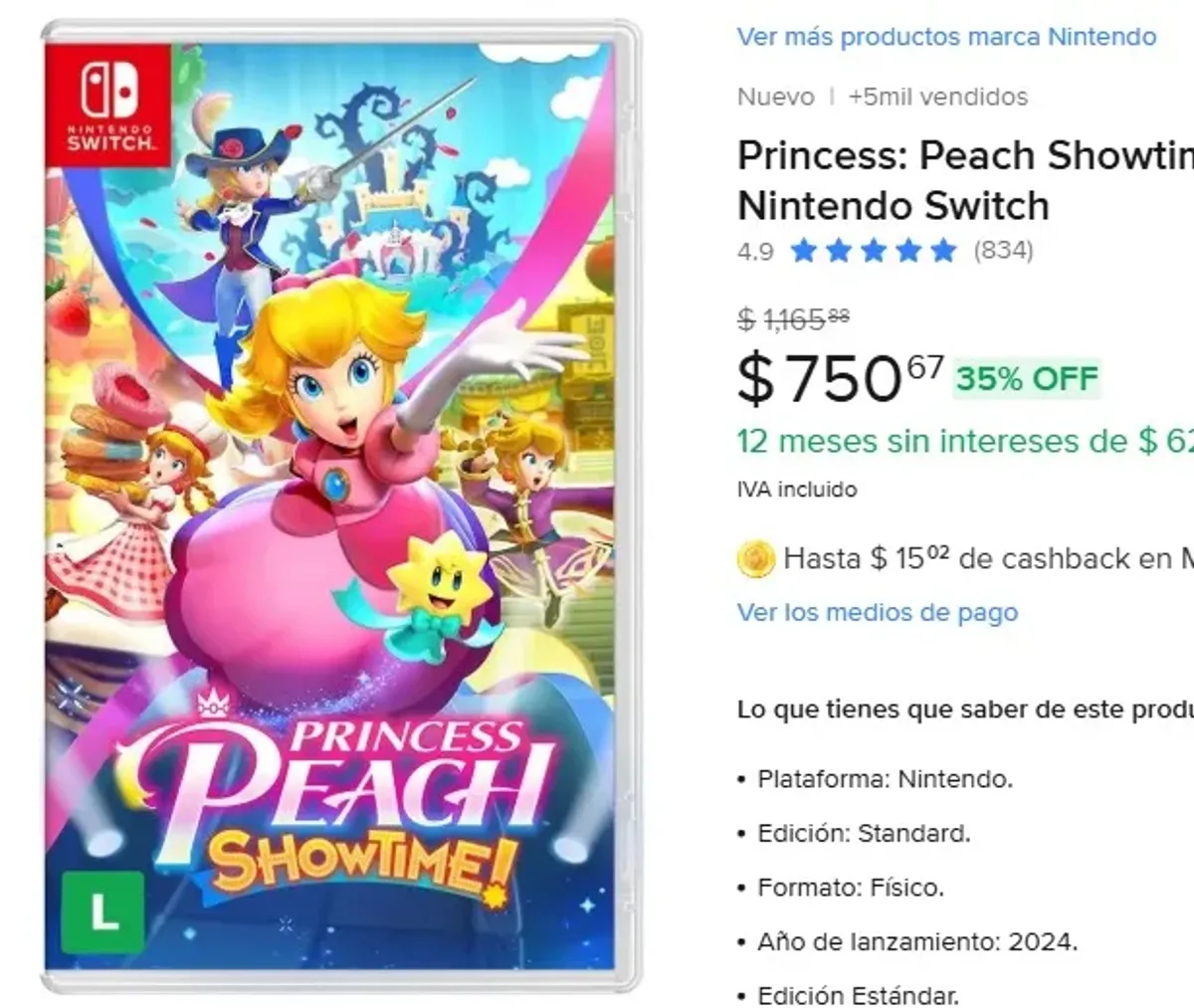
Task: Click the '+5mil vendidos' sales link
Action: point(939,97)
